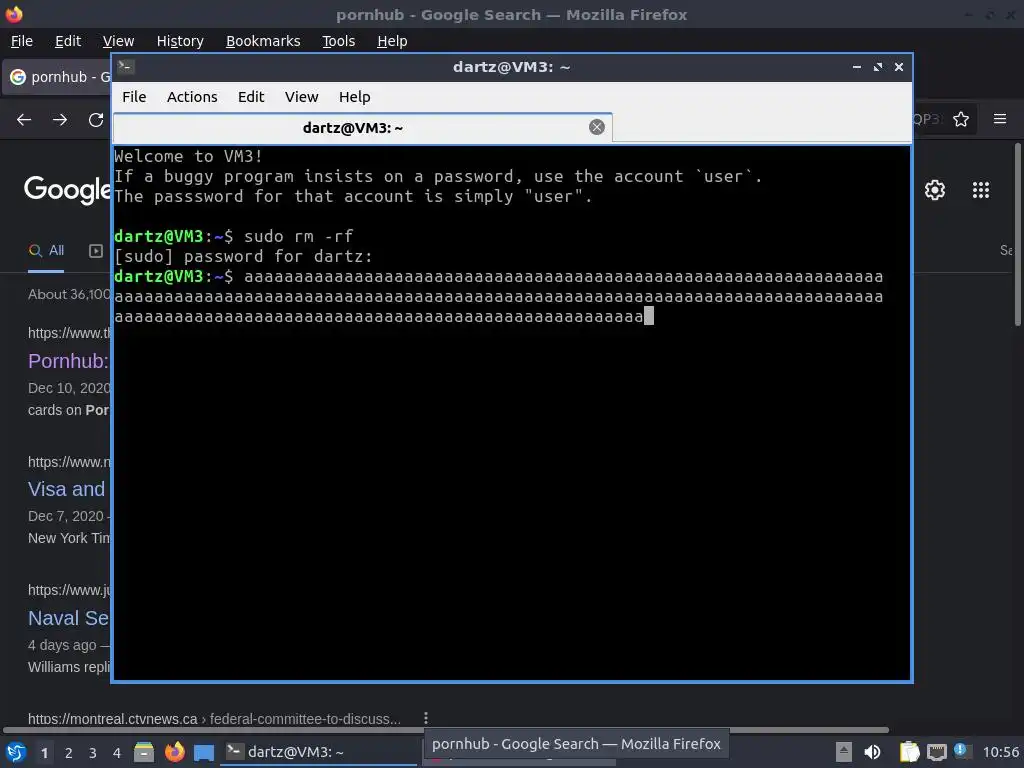The width and height of the screenshot is (1024, 768).
Task: Open Firefox's Bookmarks menu
Action: (263, 41)
